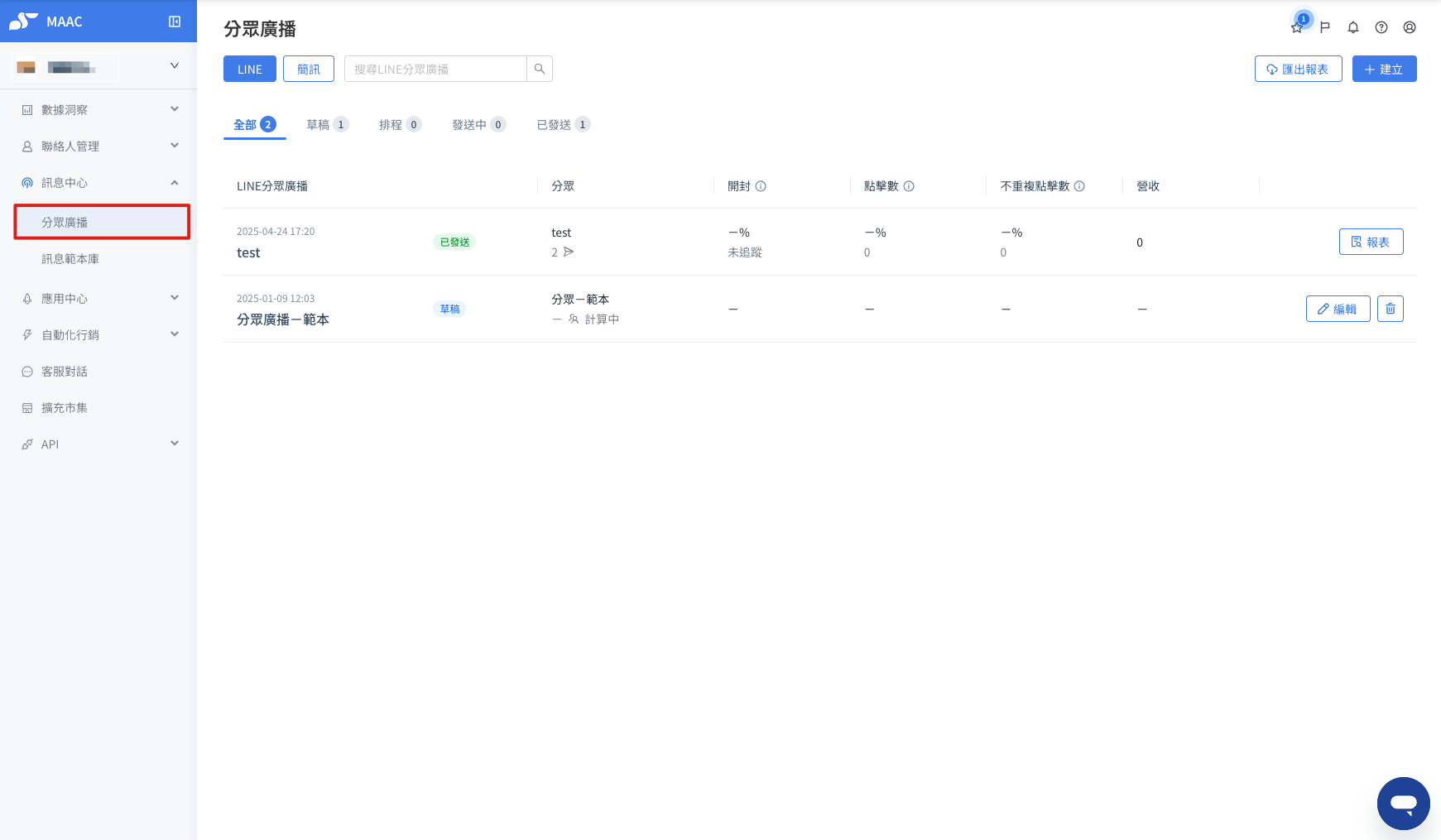Delete 分眾廣播－範本 with the trash icon
Image resolution: width=1441 pixels, height=840 pixels.
point(1391,309)
